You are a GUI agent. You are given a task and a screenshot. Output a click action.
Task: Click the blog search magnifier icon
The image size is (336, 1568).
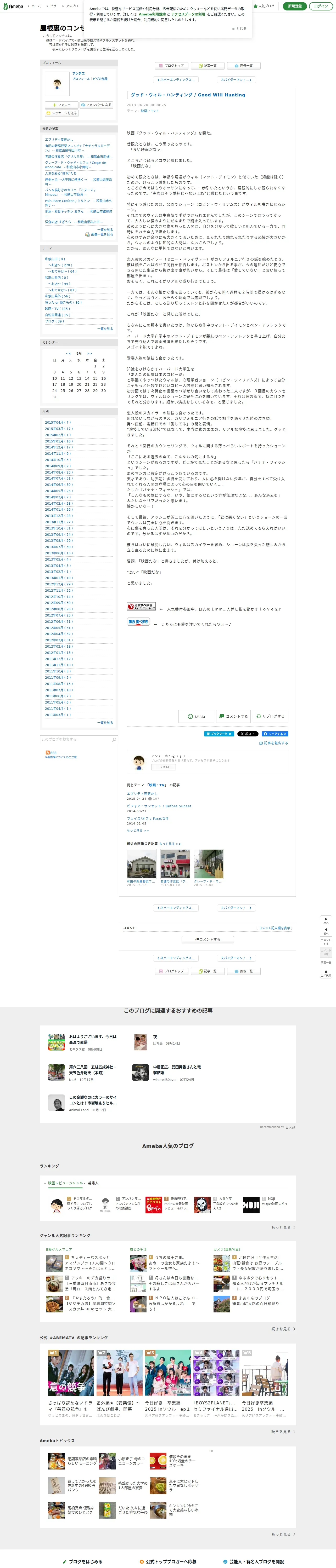[114, 740]
